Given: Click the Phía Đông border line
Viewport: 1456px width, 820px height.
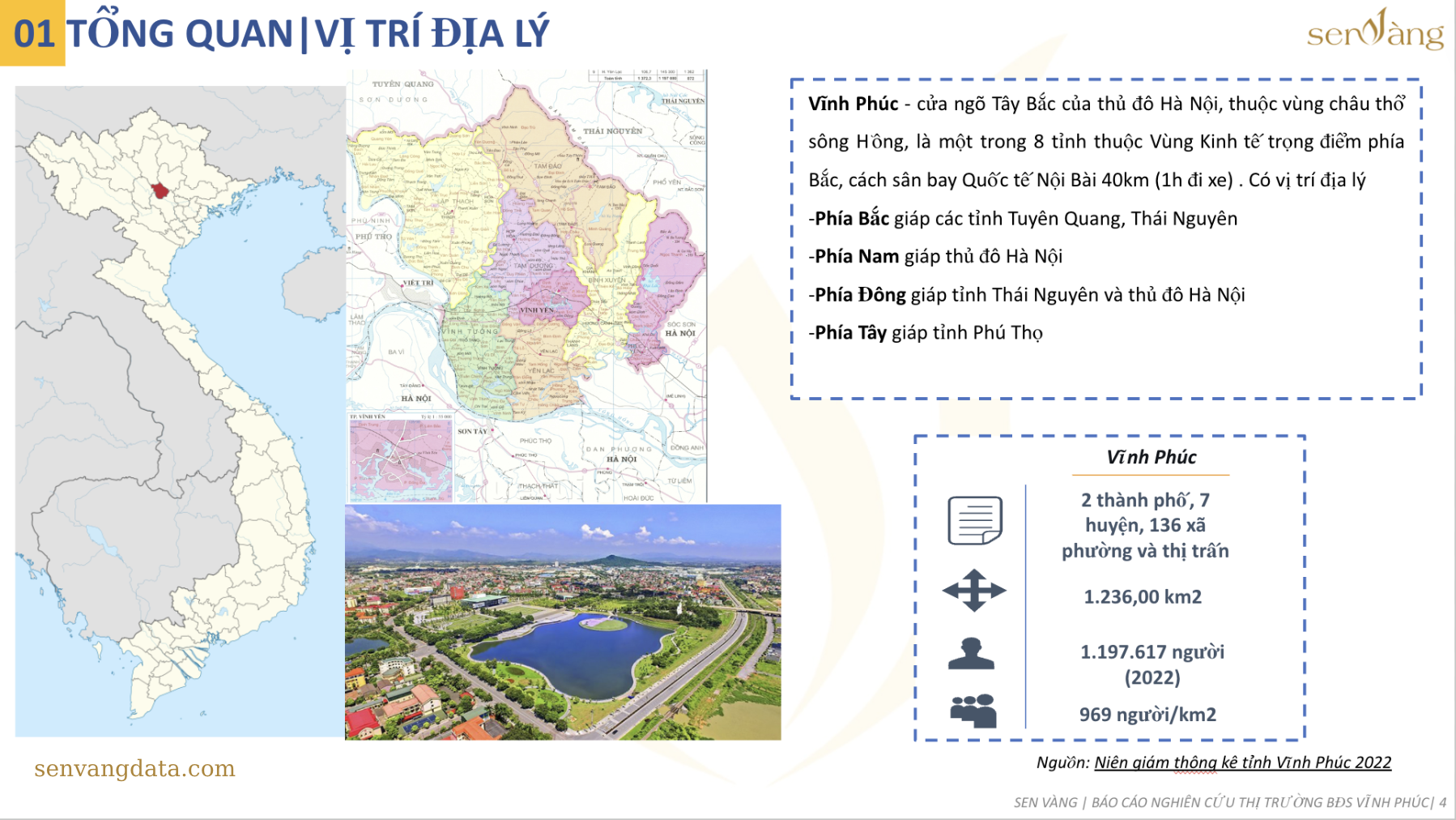Looking at the screenshot, I should coord(1027,294).
